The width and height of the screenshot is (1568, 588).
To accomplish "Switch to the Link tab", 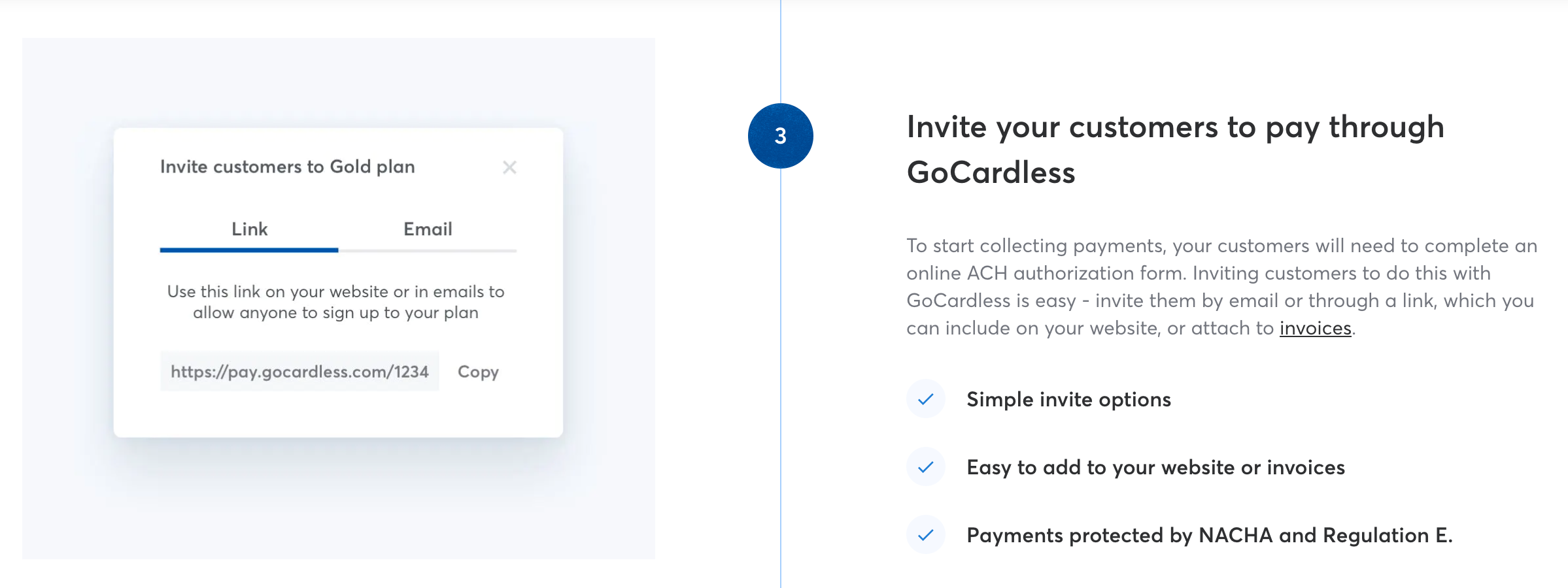I will (249, 229).
